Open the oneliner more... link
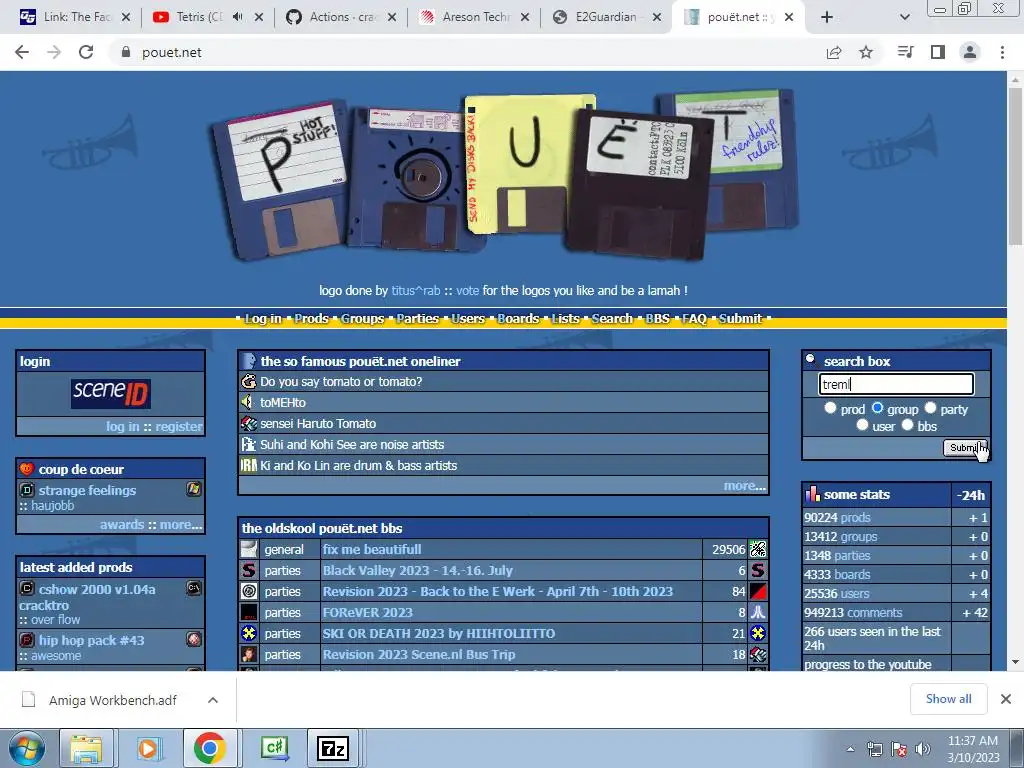This screenshot has height=768, width=1024. pos(744,486)
